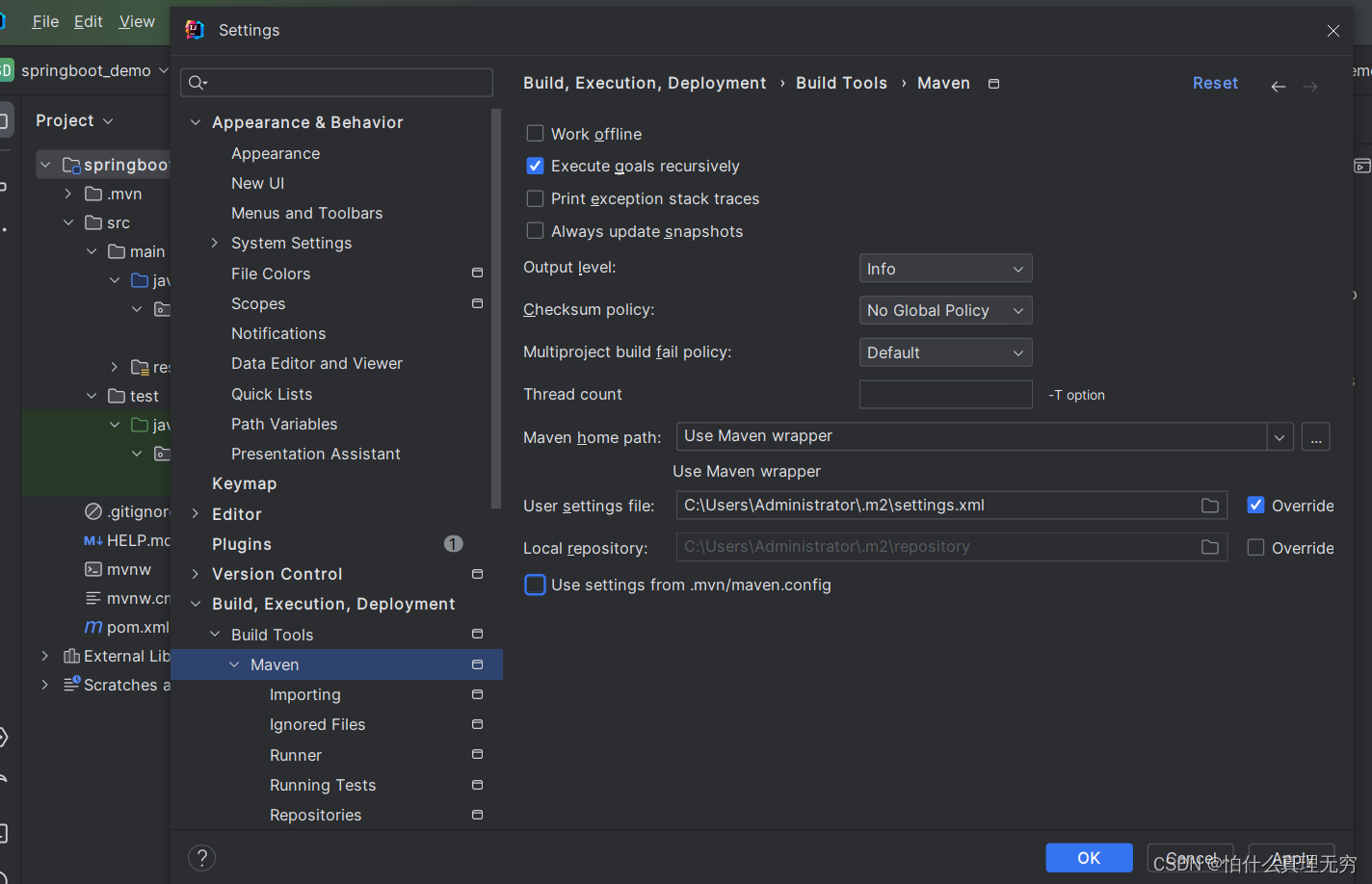Expand Version Control settings node

pyautogui.click(x=196, y=574)
